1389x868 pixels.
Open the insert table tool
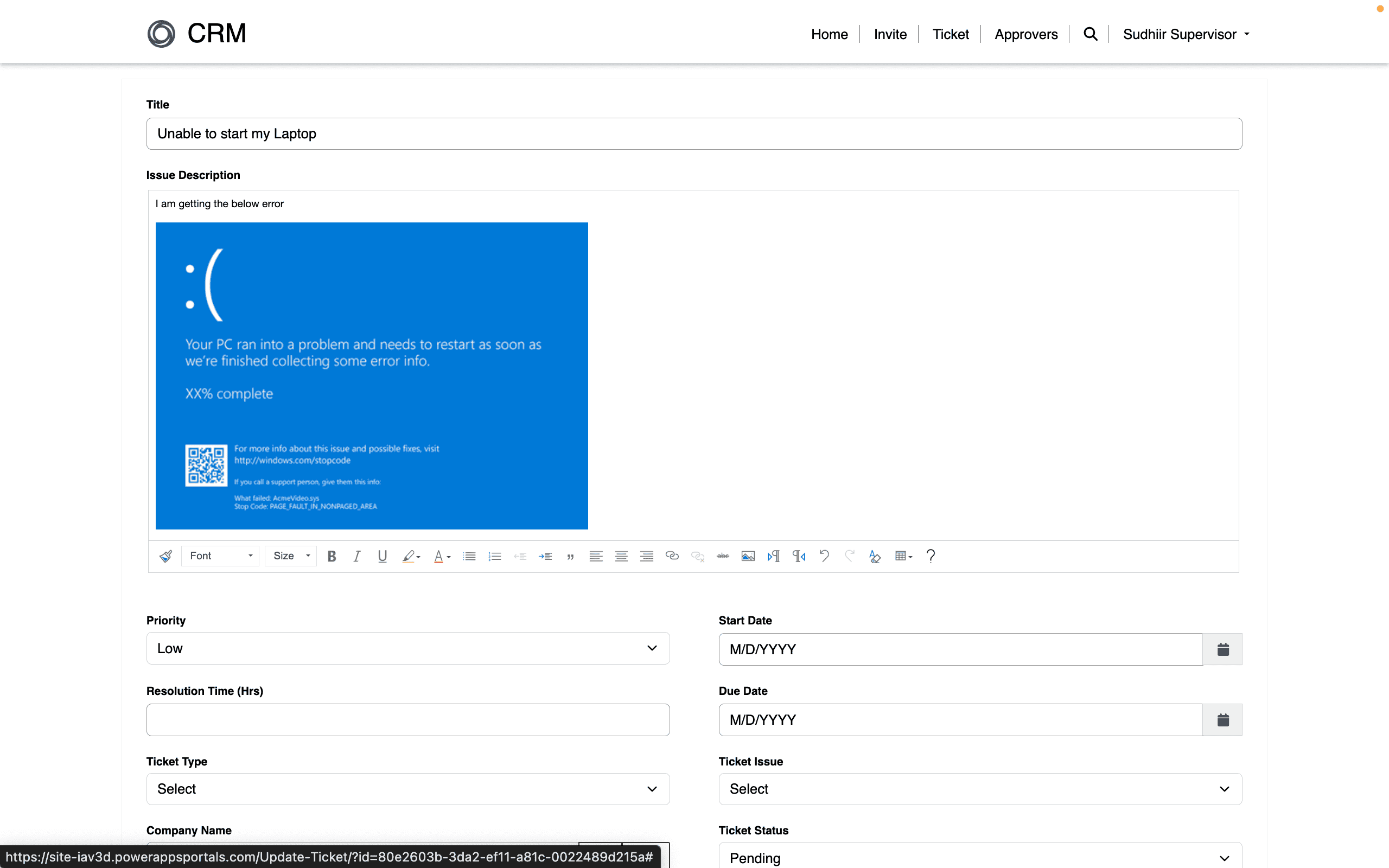click(903, 556)
